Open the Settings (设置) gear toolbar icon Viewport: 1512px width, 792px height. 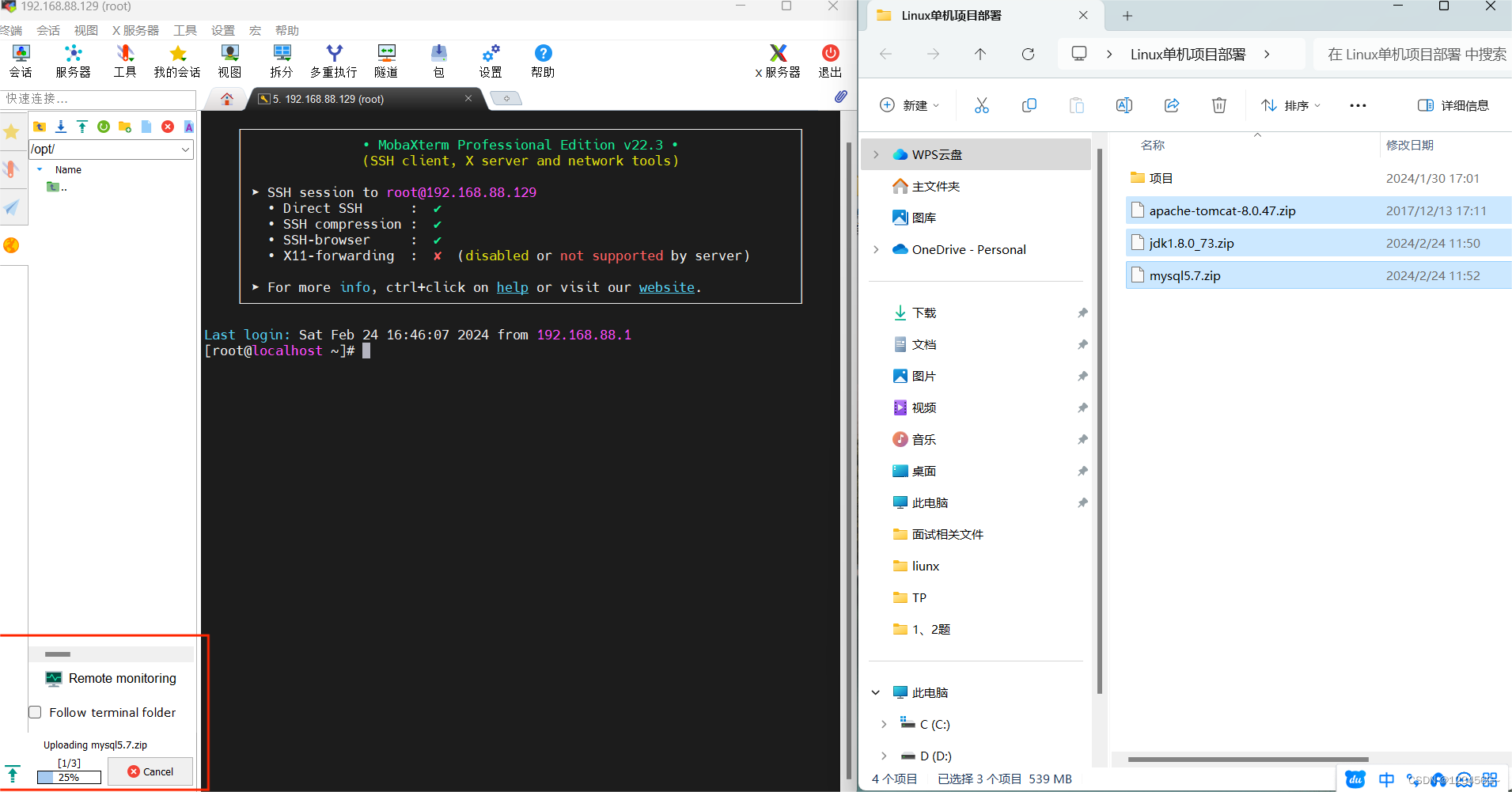[x=491, y=61]
